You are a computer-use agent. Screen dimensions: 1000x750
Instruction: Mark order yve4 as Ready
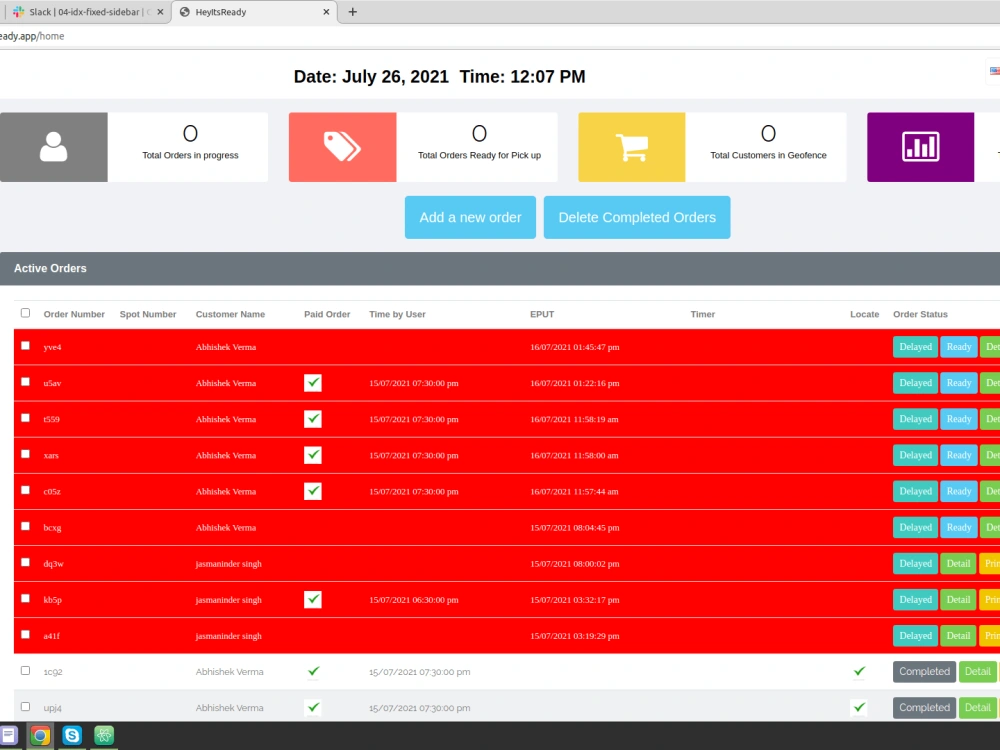coord(959,347)
